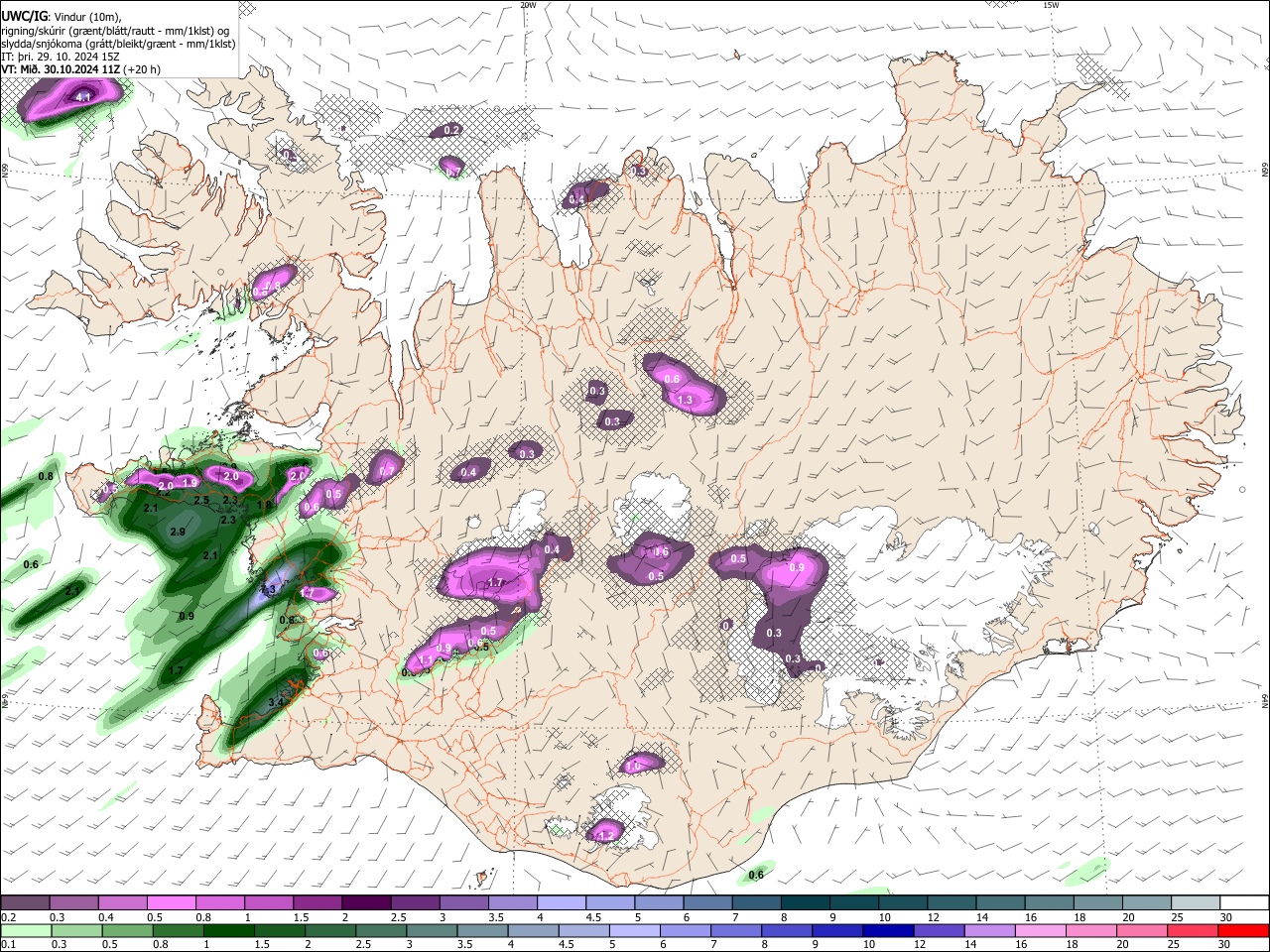Viewport: 1270px width, 952px height.
Task: Click the 1.0 value on the map
Action: (634, 767)
